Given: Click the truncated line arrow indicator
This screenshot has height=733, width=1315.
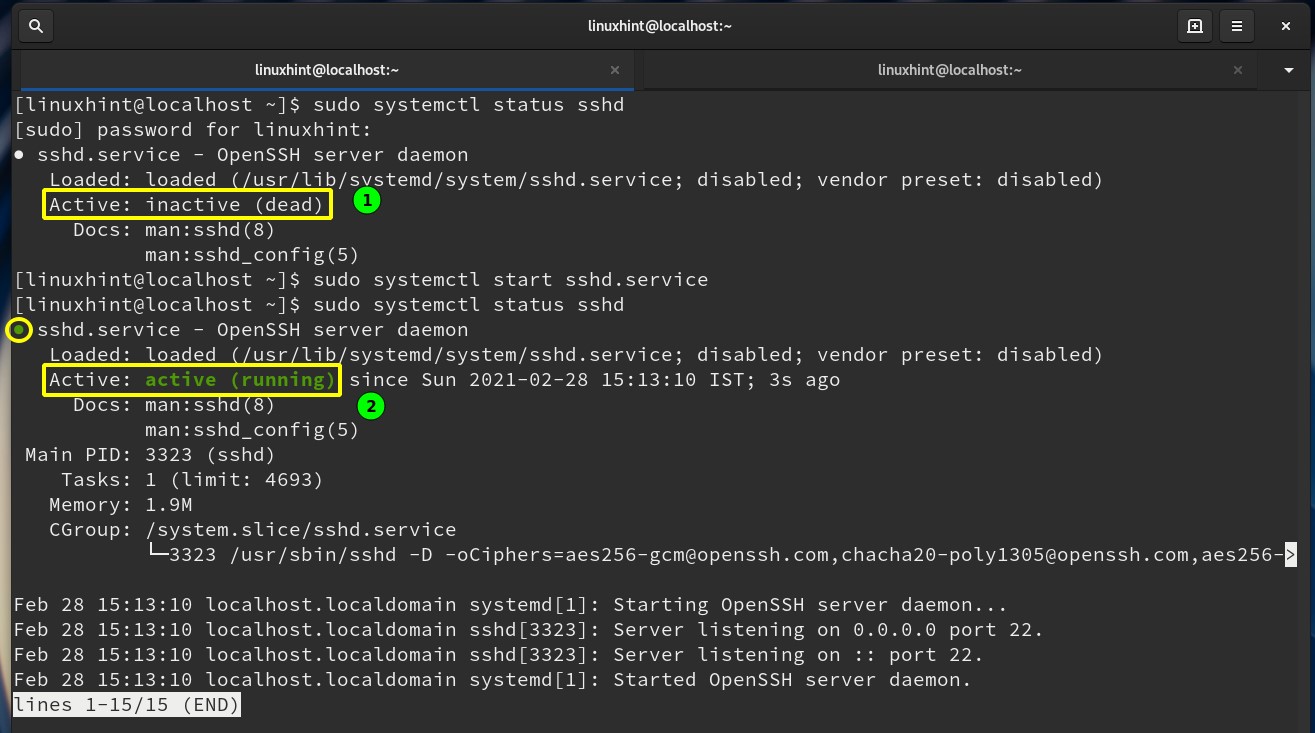Looking at the screenshot, I should coord(1290,555).
